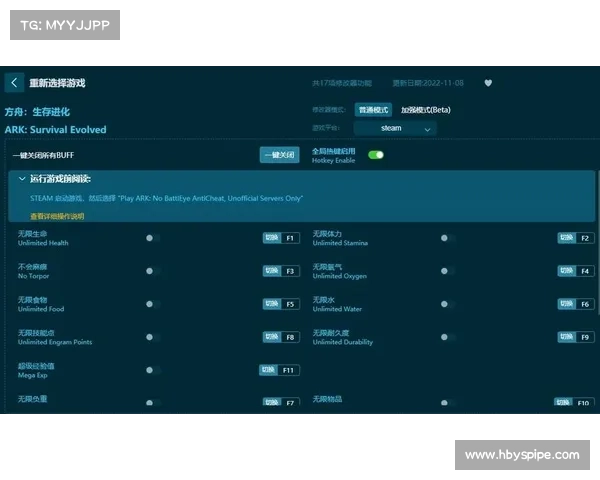The height and width of the screenshot is (480, 600).
Task: Open the steam platform dropdown
Action: [395, 128]
